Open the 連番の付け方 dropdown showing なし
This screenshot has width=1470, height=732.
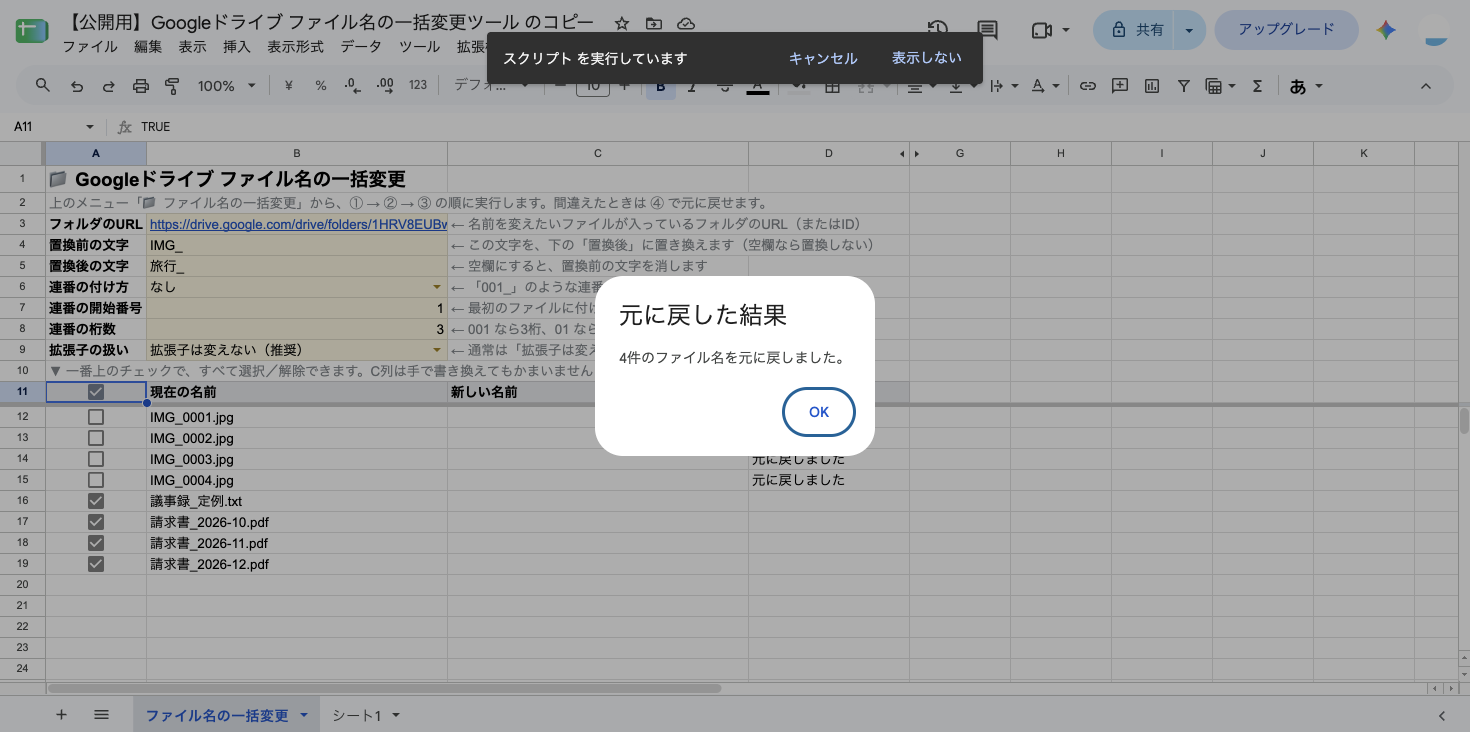pyautogui.click(x=437, y=287)
